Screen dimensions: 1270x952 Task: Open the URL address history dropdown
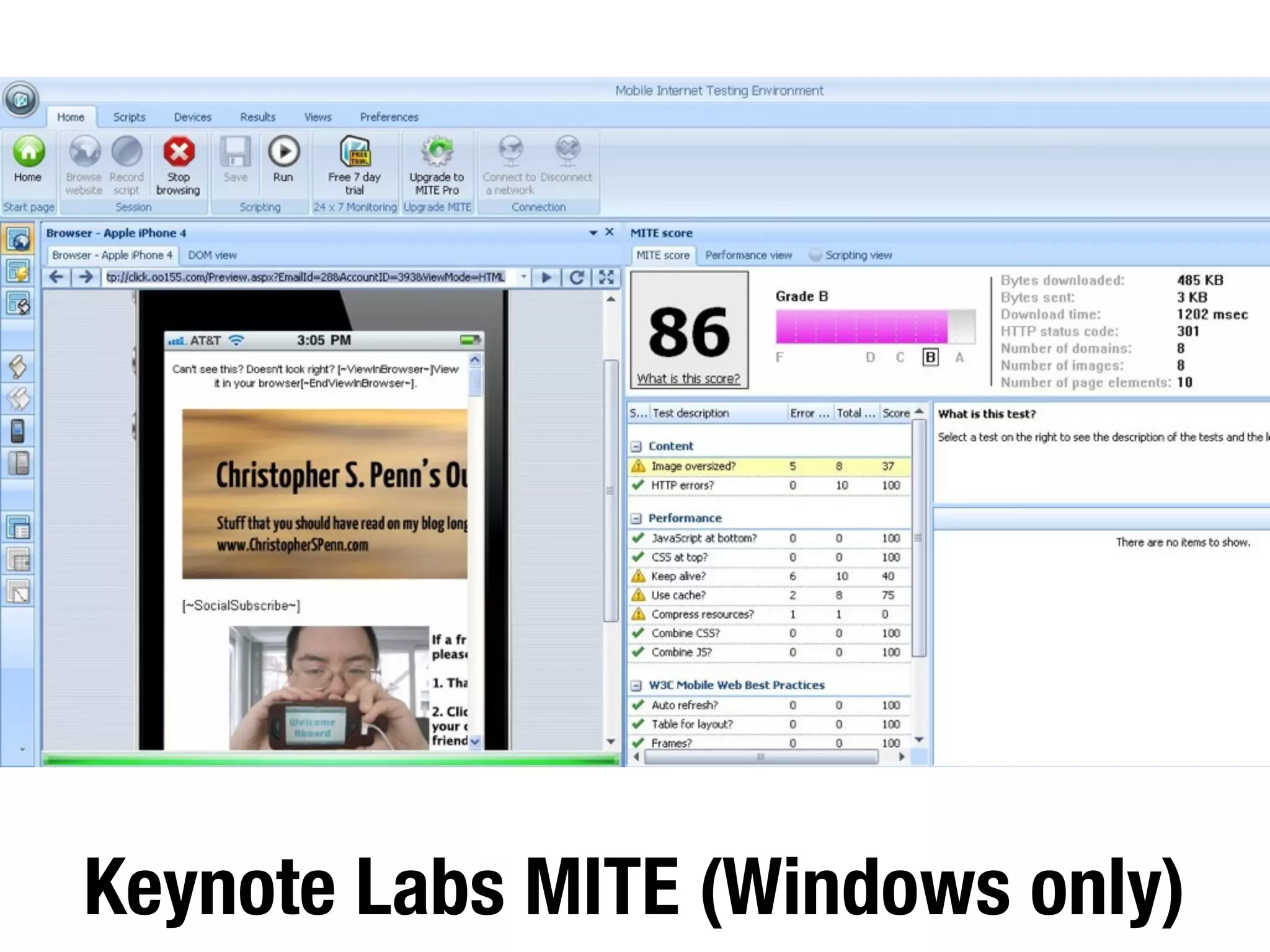[524, 277]
